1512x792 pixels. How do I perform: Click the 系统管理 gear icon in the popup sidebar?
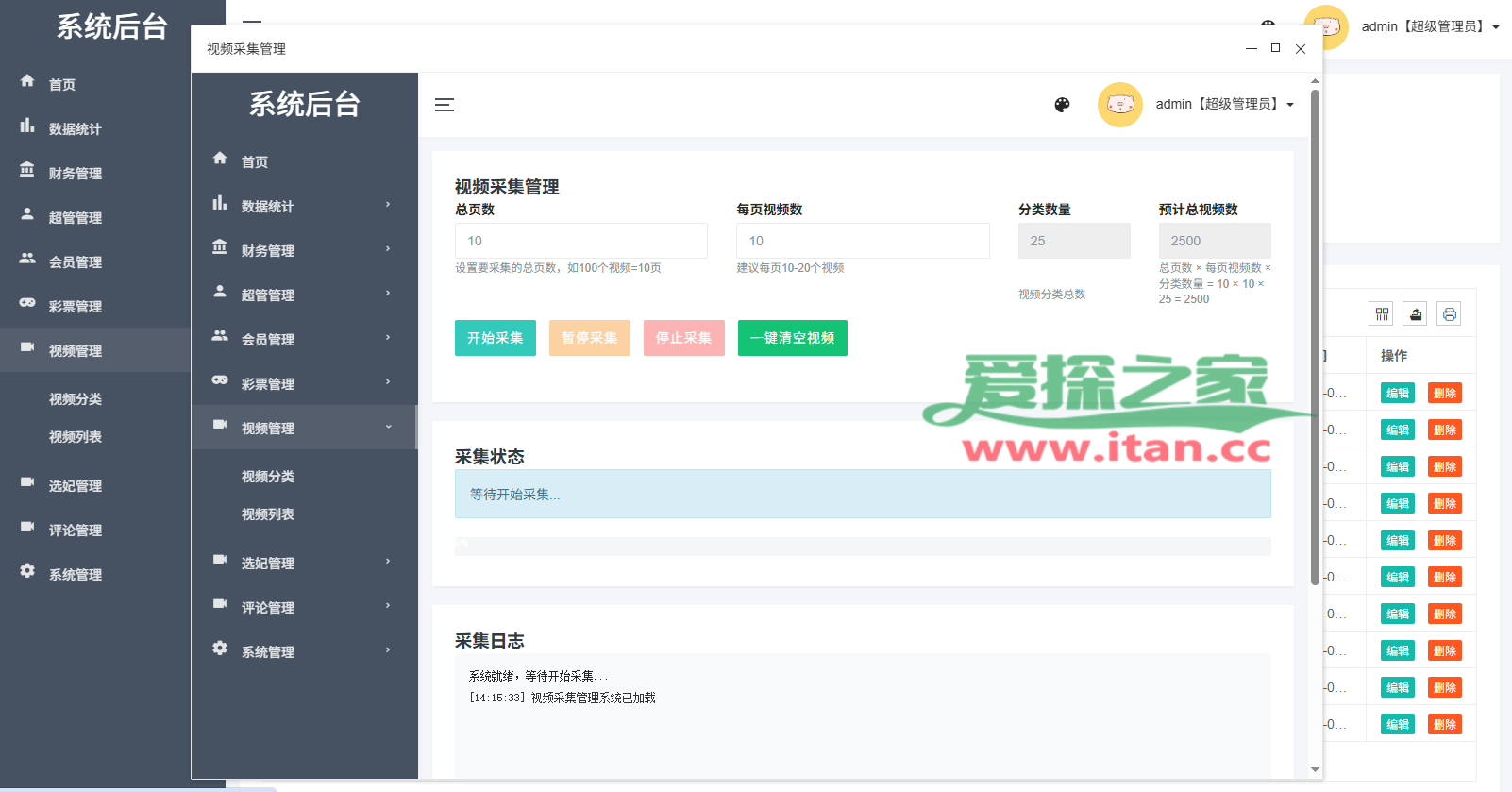coord(220,649)
